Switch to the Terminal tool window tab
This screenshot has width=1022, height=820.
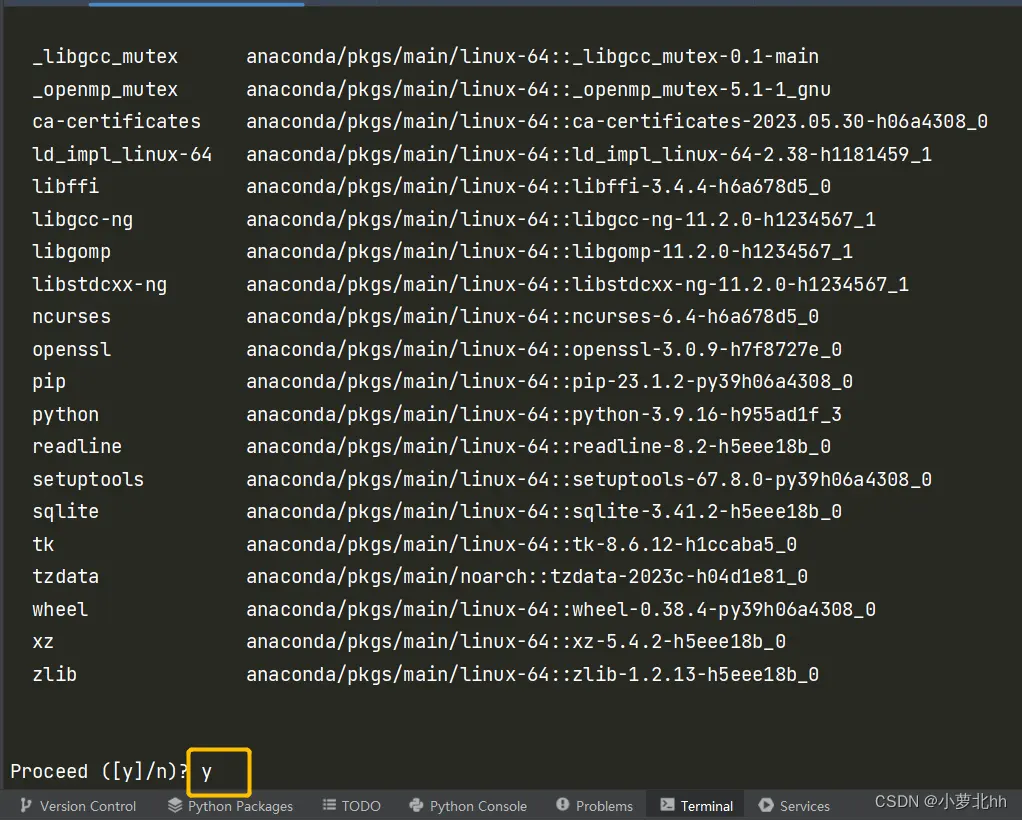point(697,806)
